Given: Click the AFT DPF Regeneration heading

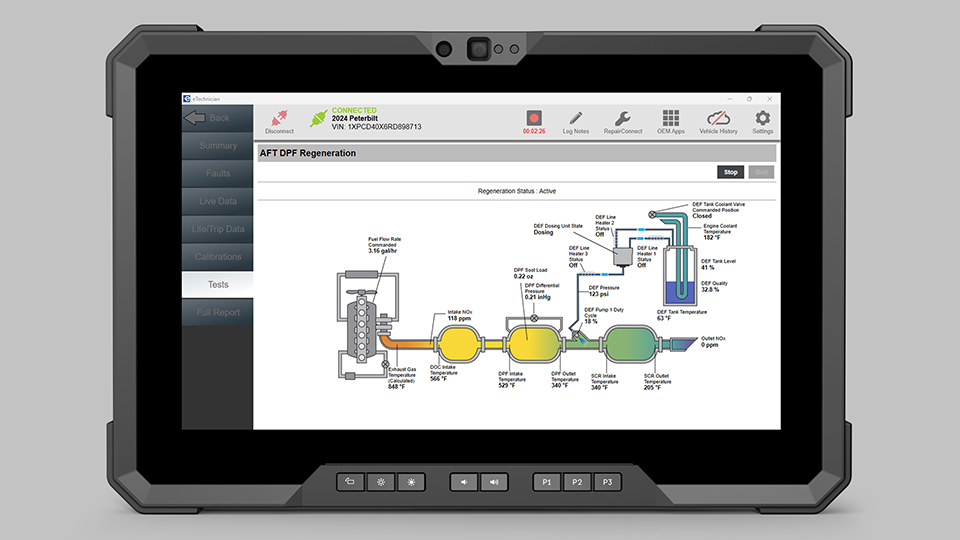Looking at the screenshot, I should pyautogui.click(x=307, y=153).
